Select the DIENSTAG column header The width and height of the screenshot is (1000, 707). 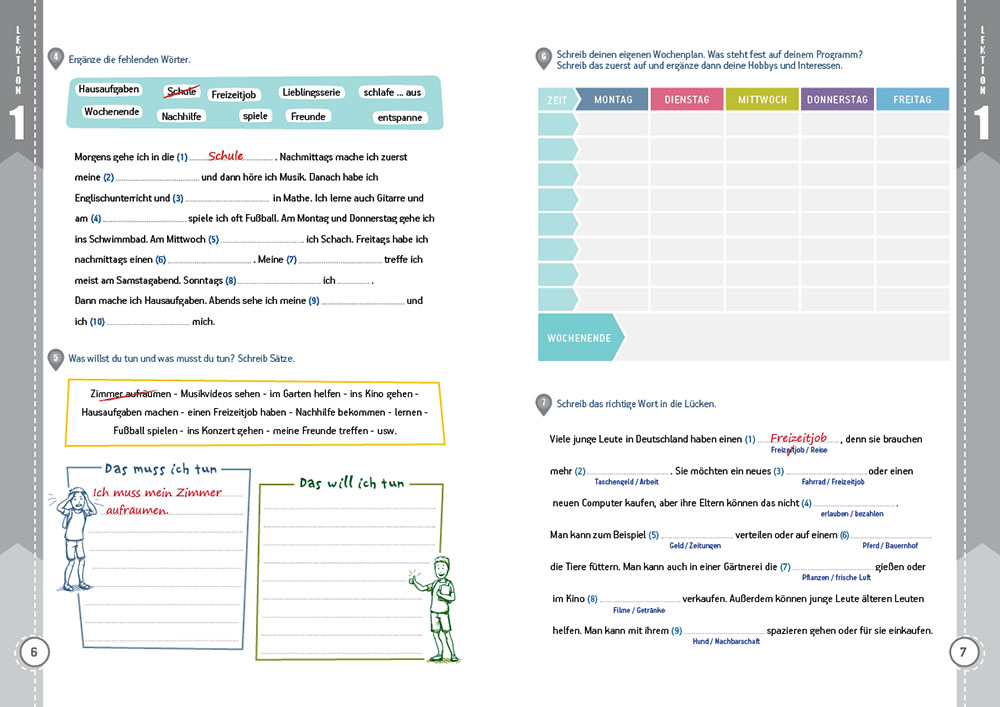click(x=686, y=100)
